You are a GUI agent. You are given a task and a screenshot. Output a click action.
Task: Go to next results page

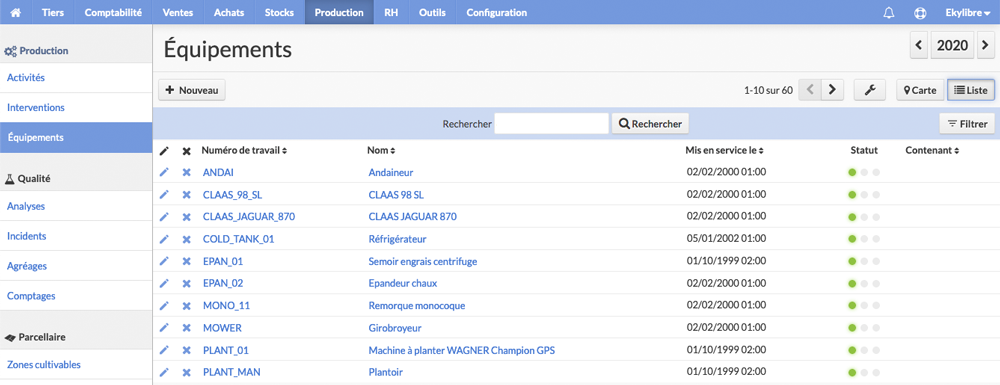click(x=832, y=91)
